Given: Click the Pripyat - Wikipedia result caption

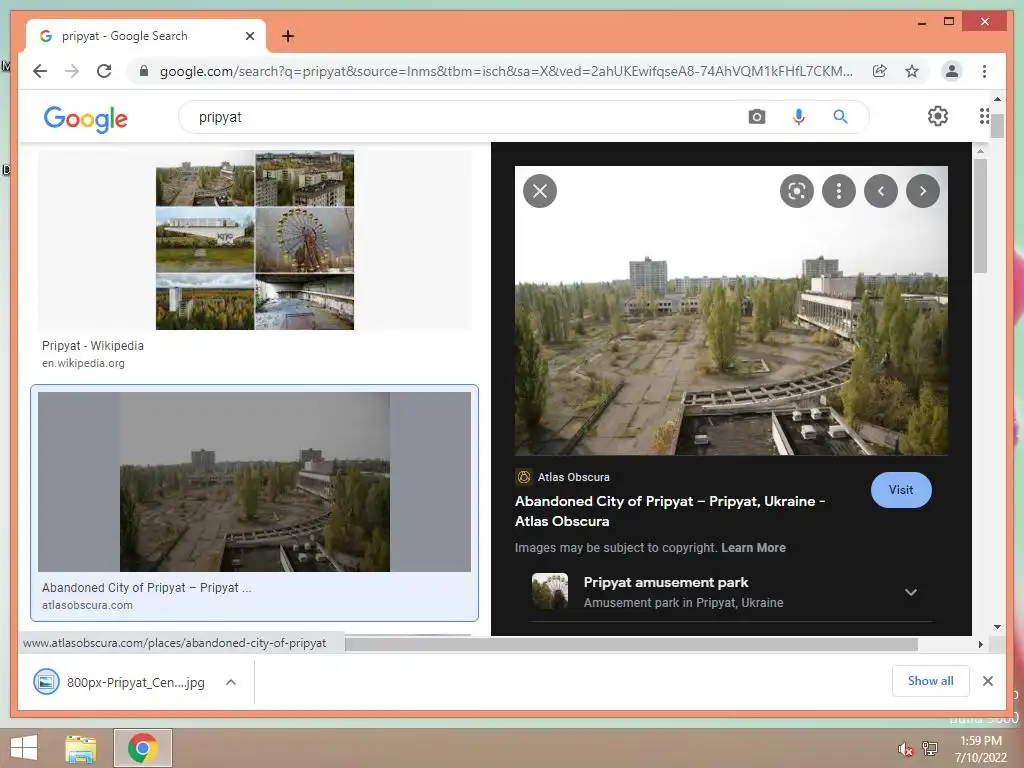Looking at the screenshot, I should [93, 345].
